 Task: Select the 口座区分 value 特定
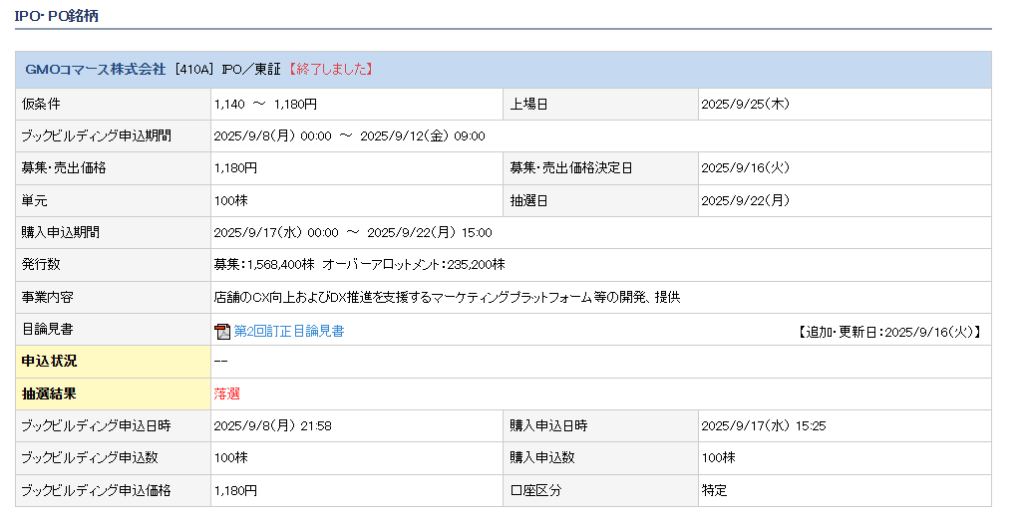click(x=714, y=490)
